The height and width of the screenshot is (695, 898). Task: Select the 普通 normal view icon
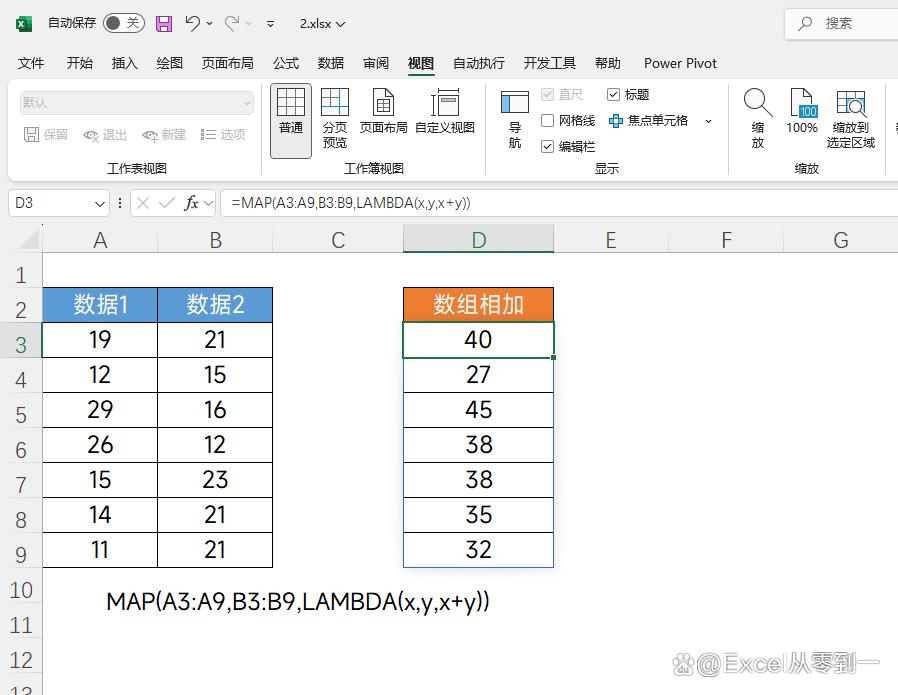(291, 110)
